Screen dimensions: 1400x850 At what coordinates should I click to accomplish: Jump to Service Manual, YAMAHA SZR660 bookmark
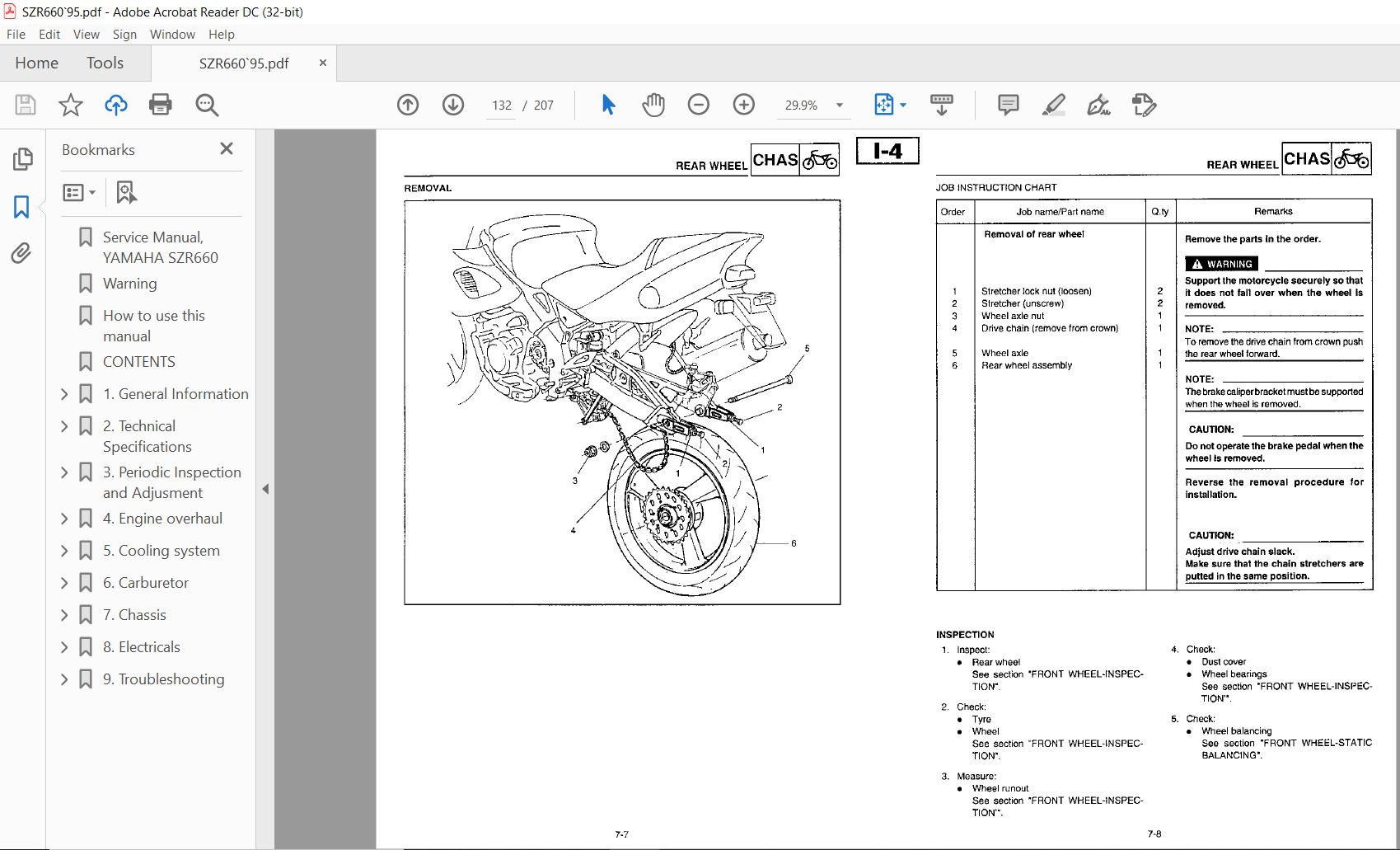tap(161, 247)
